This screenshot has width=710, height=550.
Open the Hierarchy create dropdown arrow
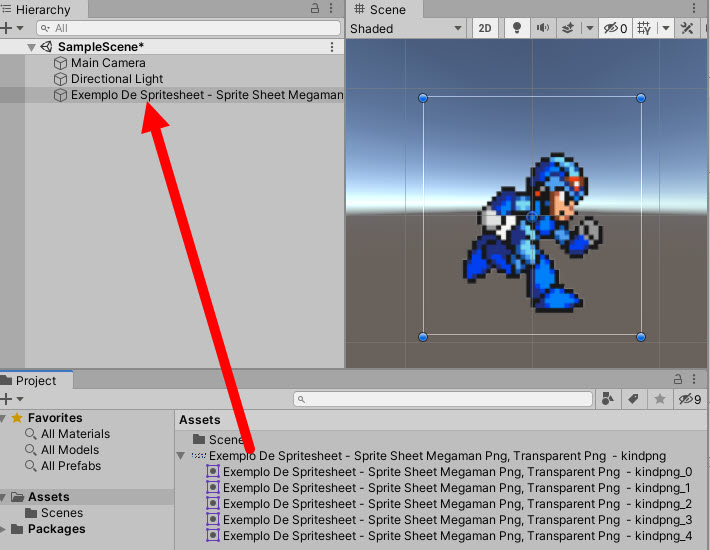[x=20, y=28]
